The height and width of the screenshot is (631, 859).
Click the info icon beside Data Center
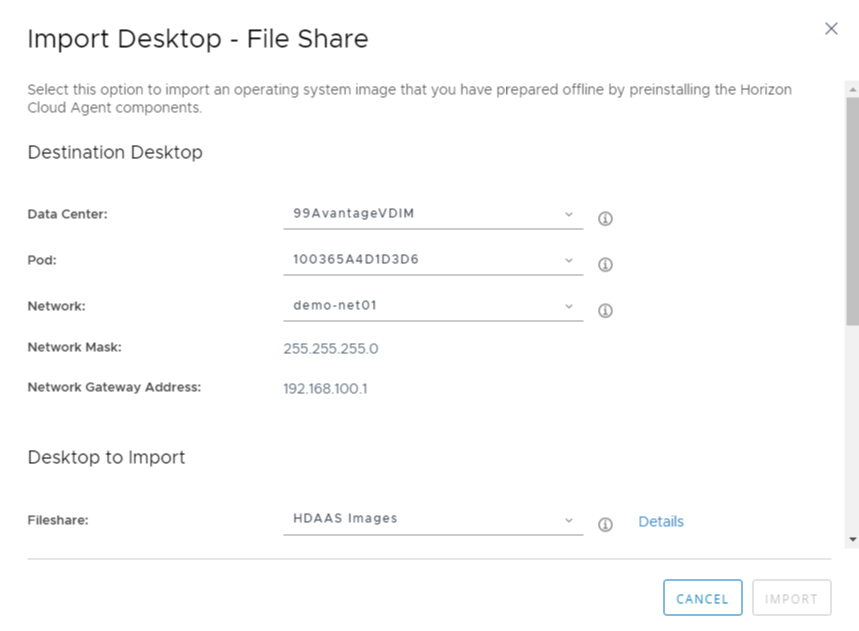pyautogui.click(x=605, y=219)
